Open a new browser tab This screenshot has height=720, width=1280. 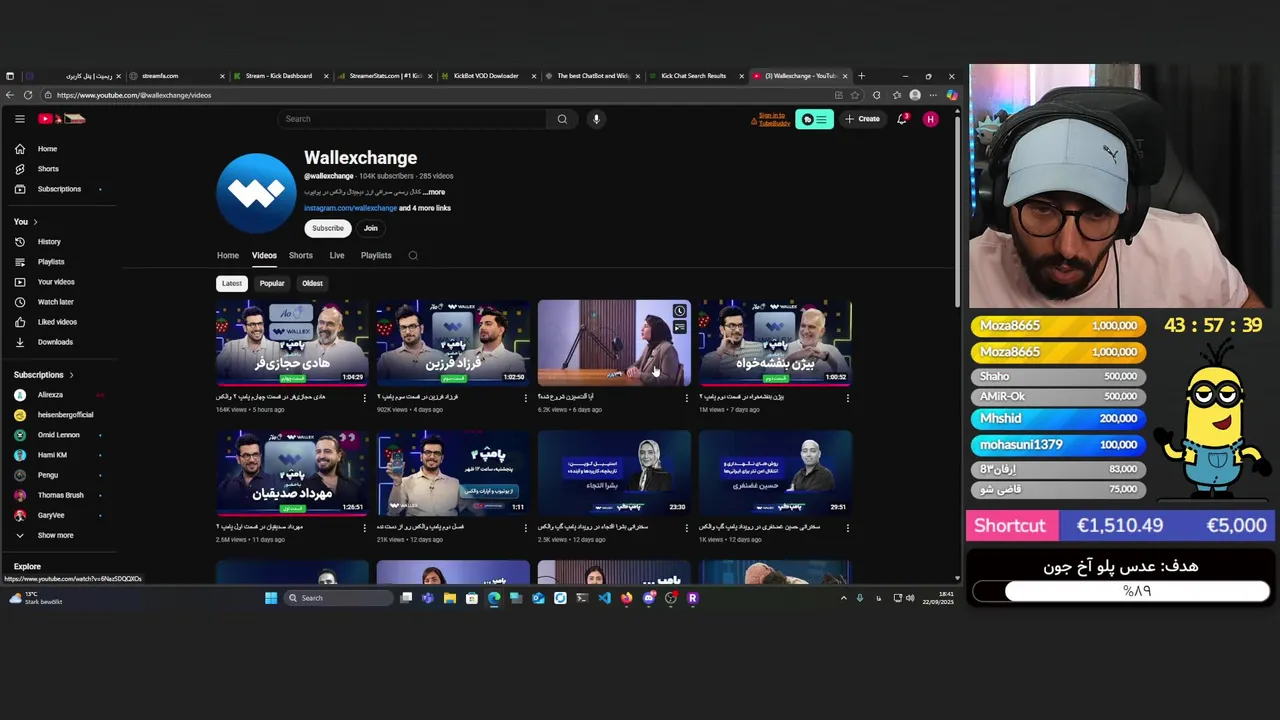tap(861, 76)
